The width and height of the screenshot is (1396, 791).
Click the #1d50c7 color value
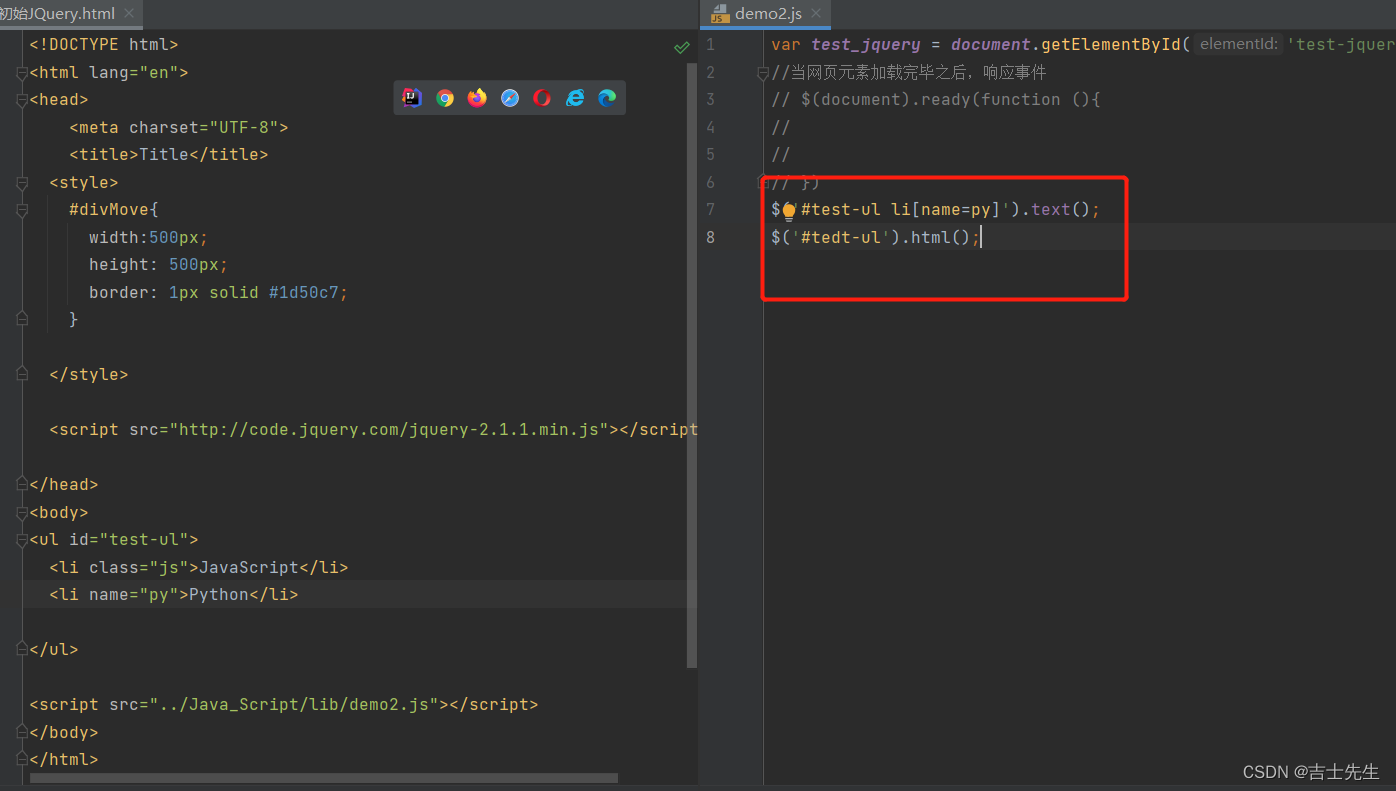click(304, 293)
